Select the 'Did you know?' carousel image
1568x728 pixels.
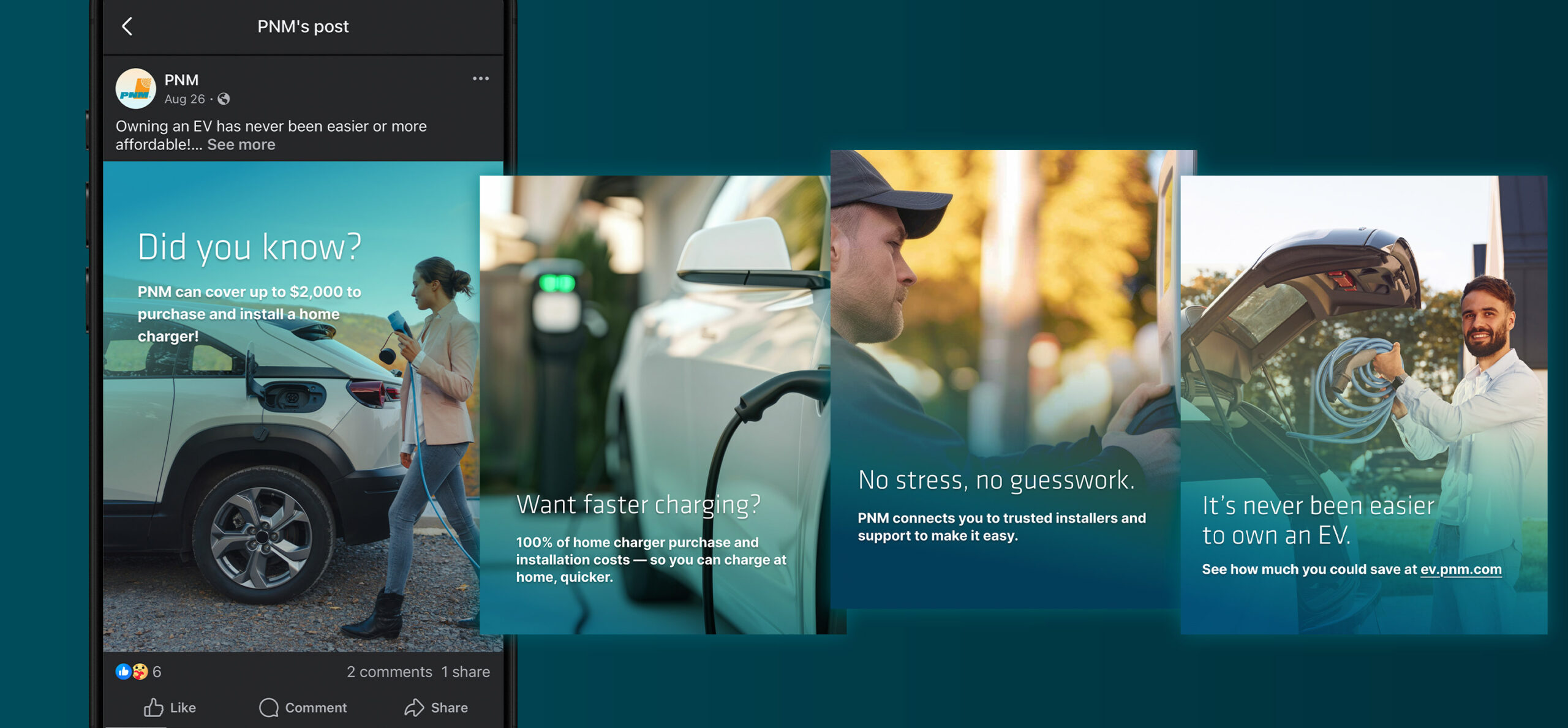pos(288,429)
